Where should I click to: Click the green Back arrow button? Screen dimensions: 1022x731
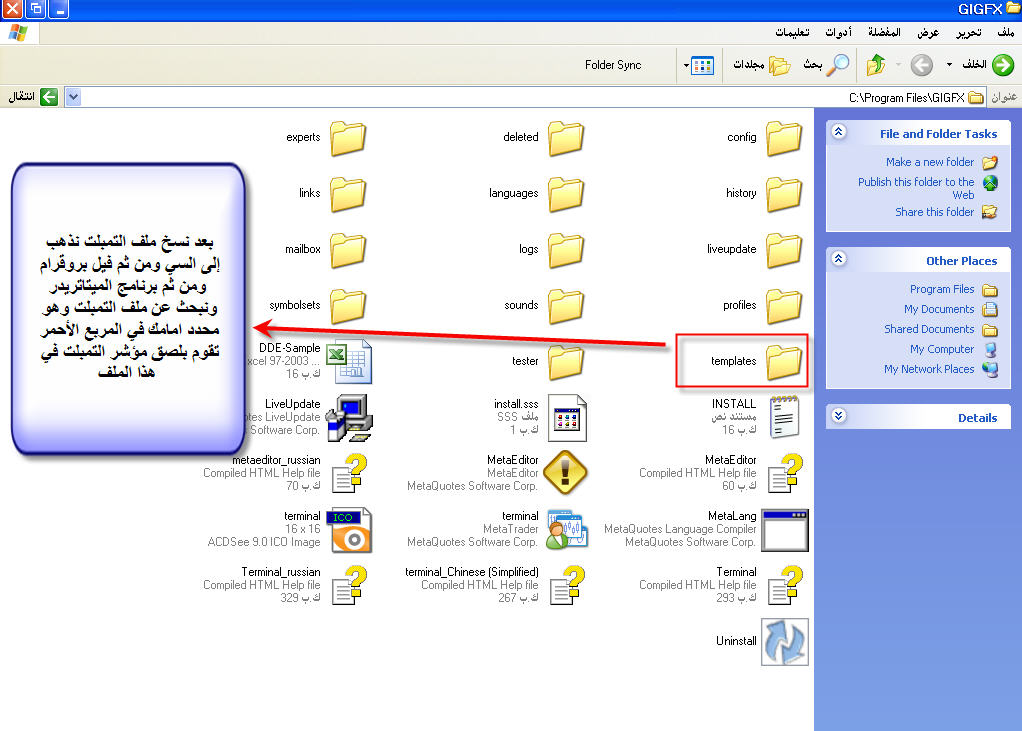click(1003, 64)
